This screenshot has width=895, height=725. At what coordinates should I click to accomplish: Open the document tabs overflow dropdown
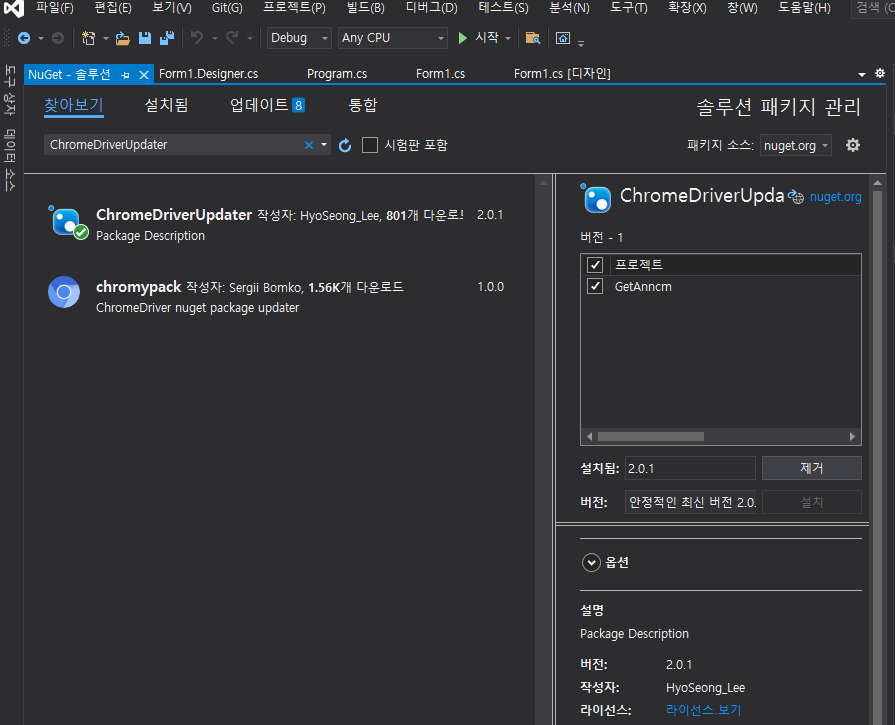(862, 74)
